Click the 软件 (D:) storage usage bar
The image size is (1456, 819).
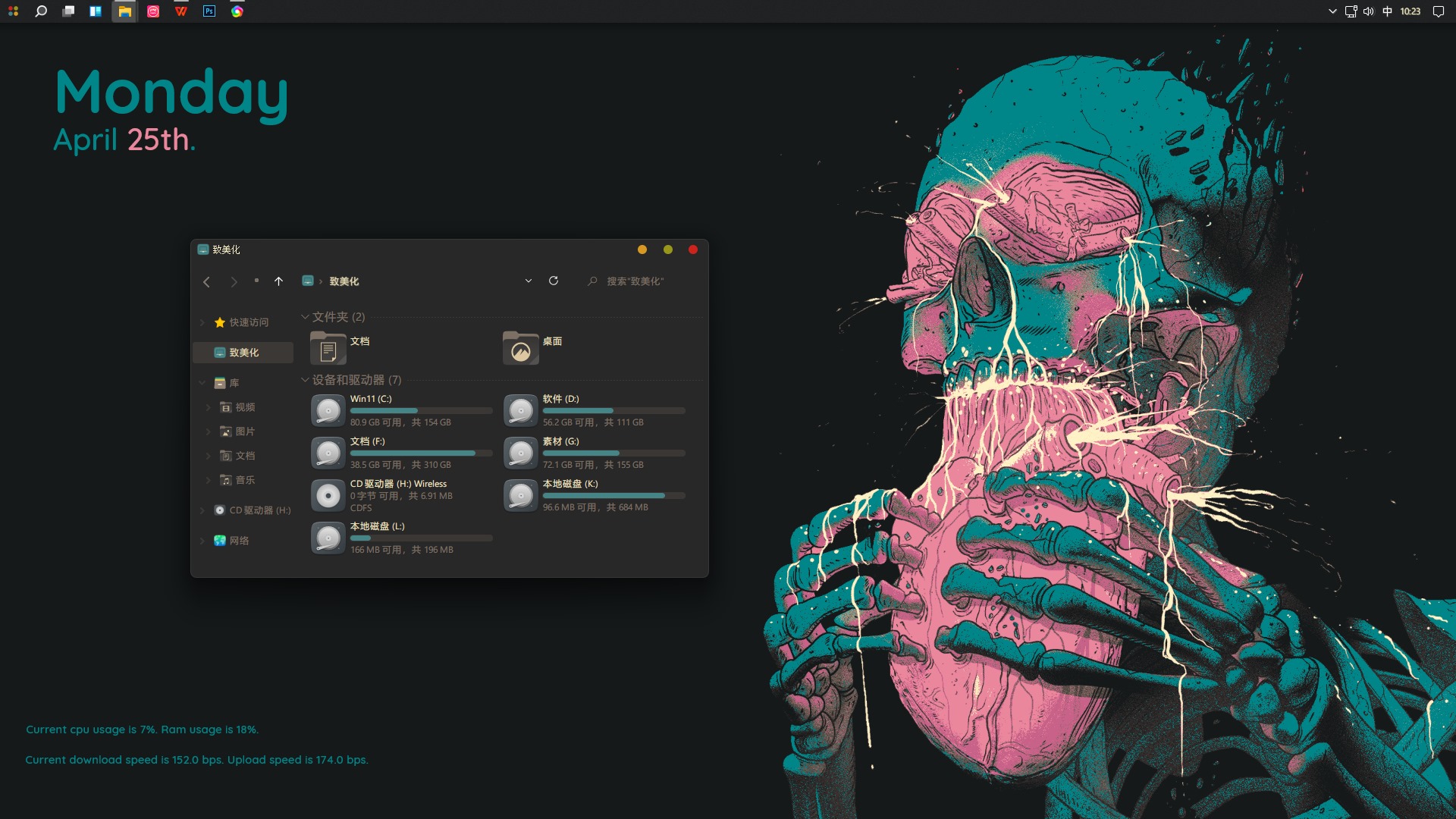613,411
